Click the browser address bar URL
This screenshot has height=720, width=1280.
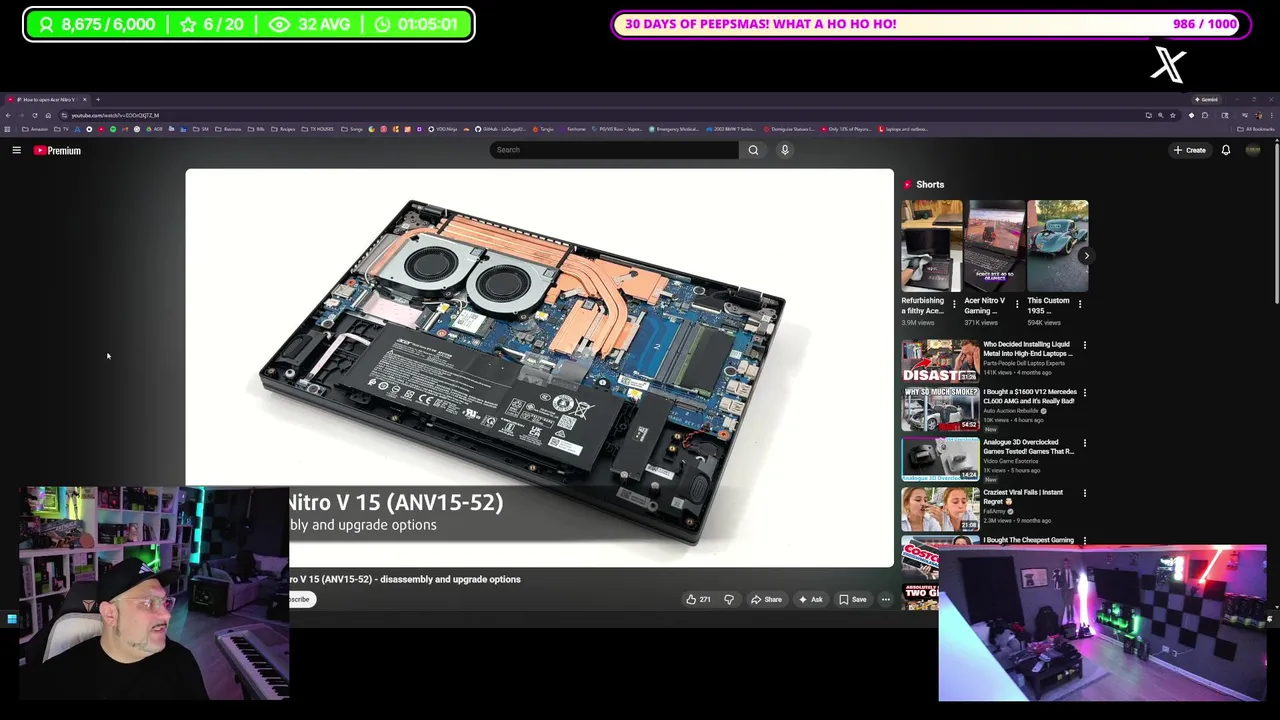pyautogui.click(x=115, y=115)
